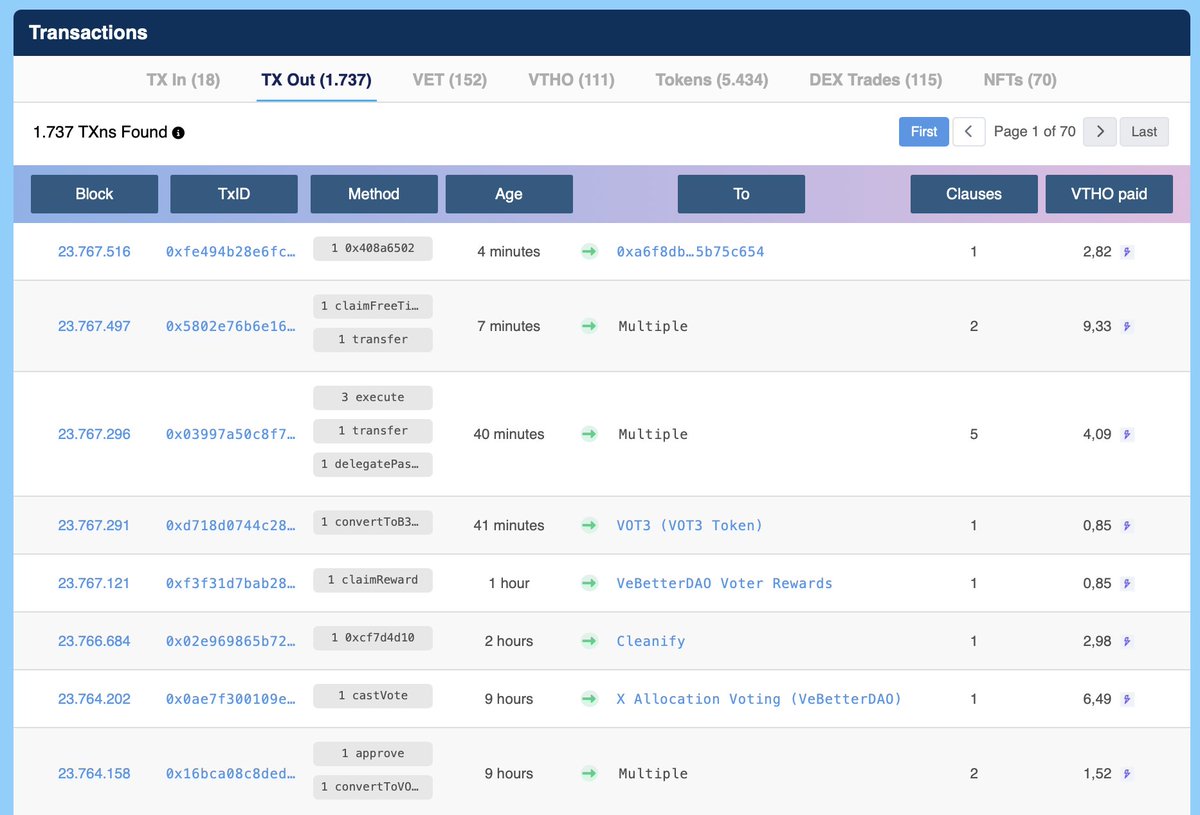Click the claimFreeTi… method badge
This screenshot has width=1200, height=815.
coord(373,306)
